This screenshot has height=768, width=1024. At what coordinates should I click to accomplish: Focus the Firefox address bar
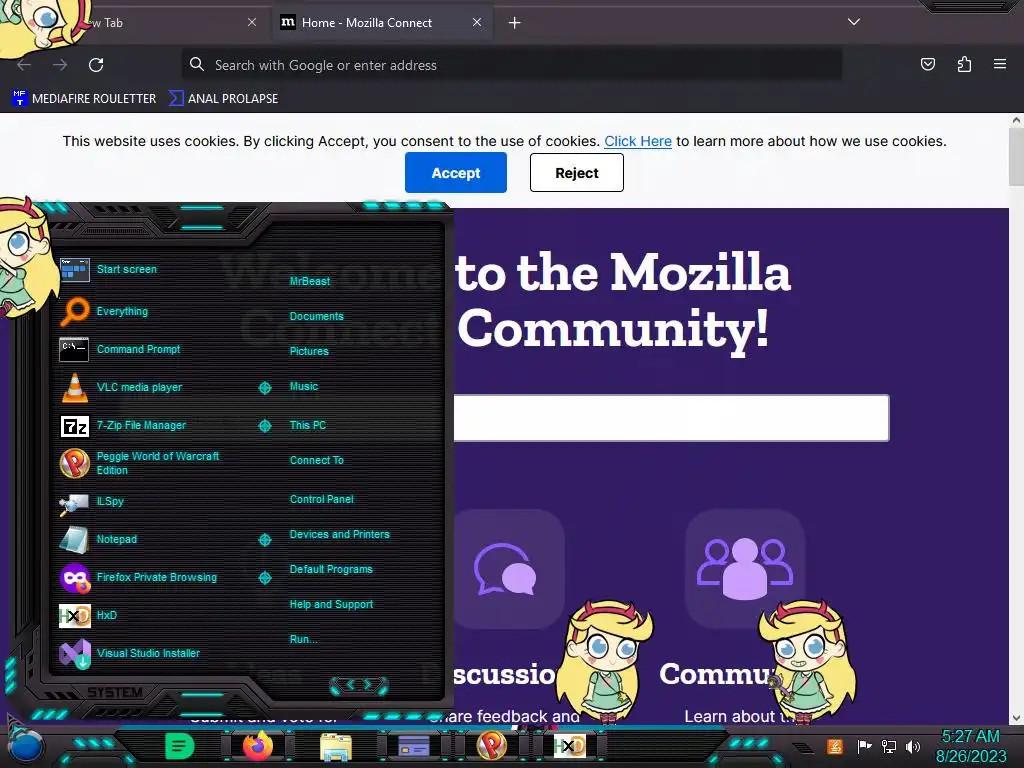(x=512, y=65)
